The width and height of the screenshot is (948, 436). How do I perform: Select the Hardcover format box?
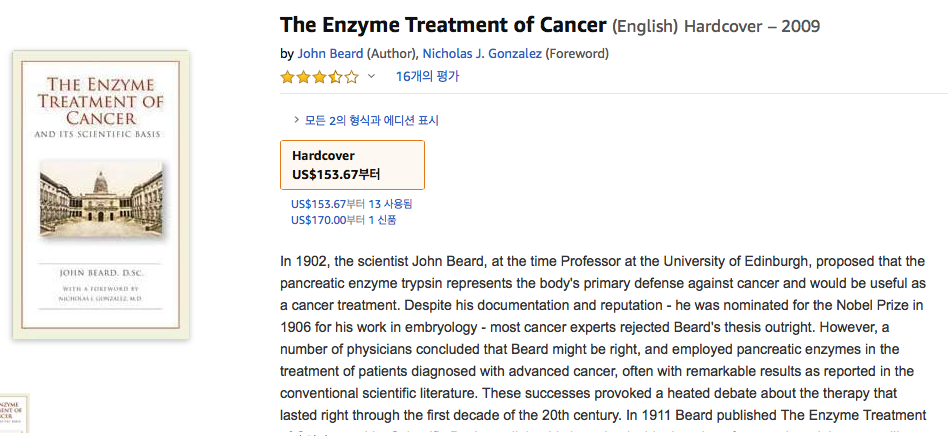(352, 165)
